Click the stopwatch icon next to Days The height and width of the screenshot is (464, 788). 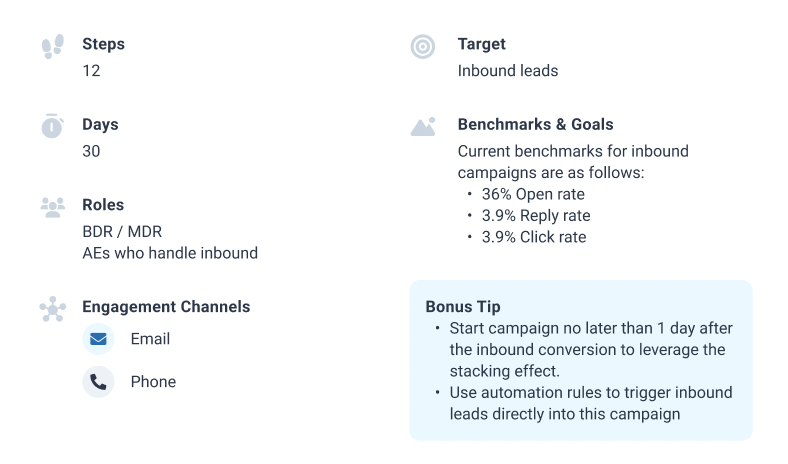coord(52,126)
